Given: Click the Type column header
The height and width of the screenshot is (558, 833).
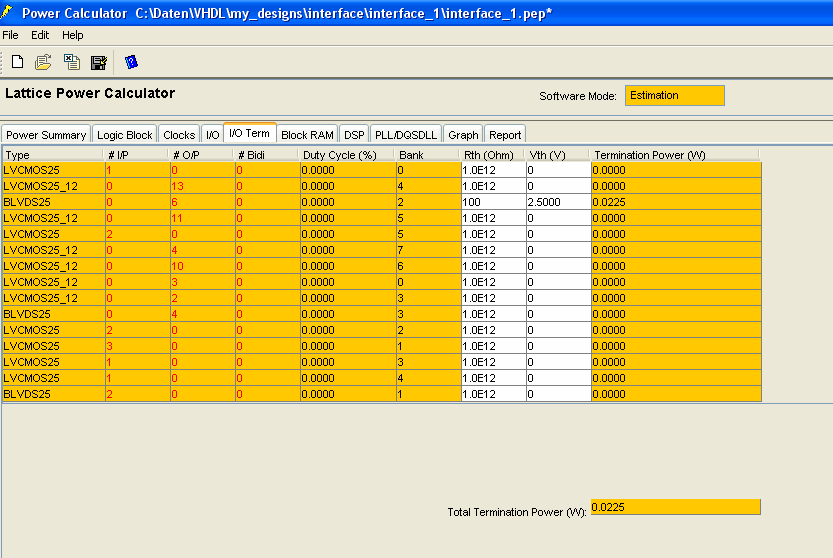Looking at the screenshot, I should [x=52, y=155].
